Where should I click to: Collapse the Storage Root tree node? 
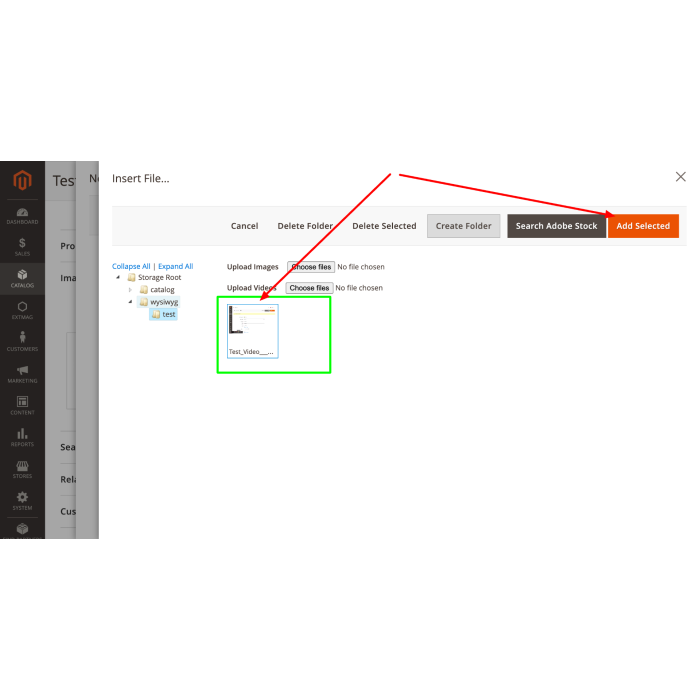118,277
